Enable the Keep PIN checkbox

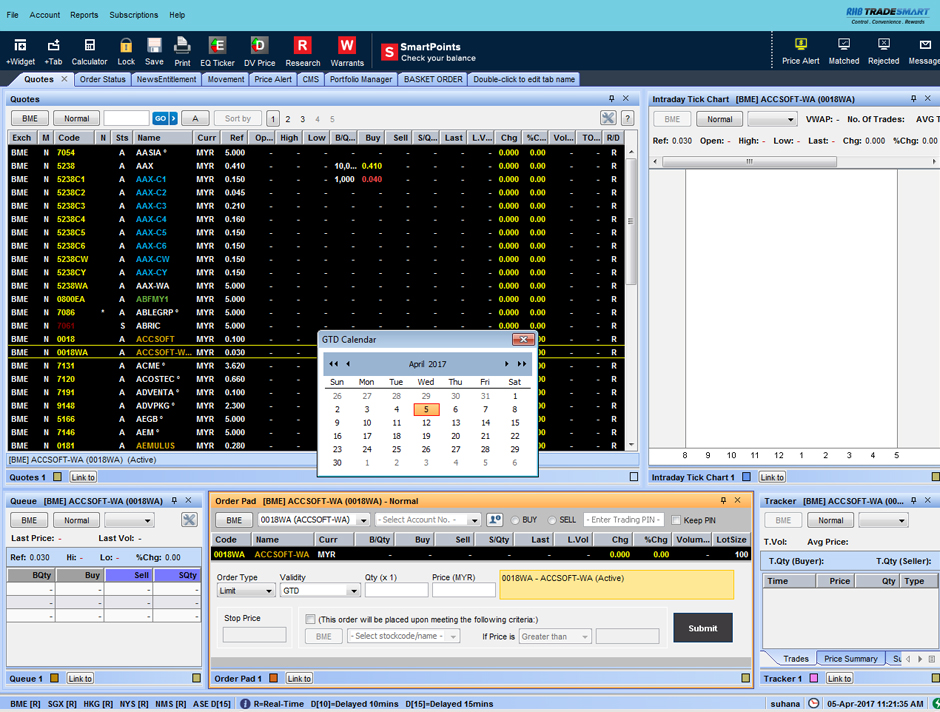[x=676, y=520]
